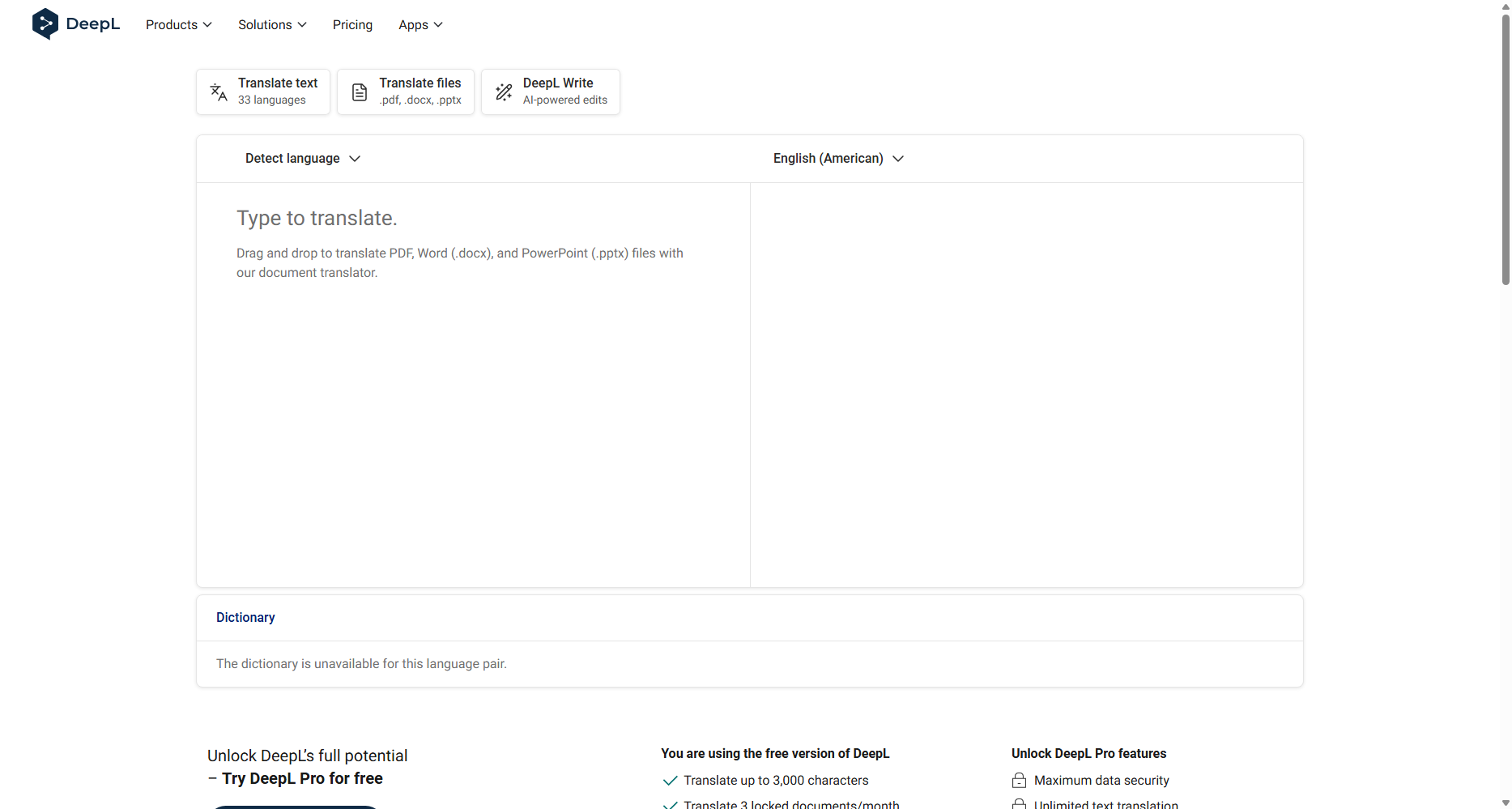Expand the Detect language source selector
The width and height of the screenshot is (1512, 809).
(303, 159)
